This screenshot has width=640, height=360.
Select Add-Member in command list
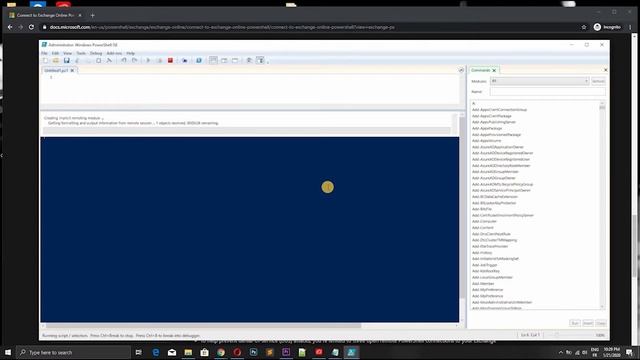pyautogui.click(x=483, y=284)
